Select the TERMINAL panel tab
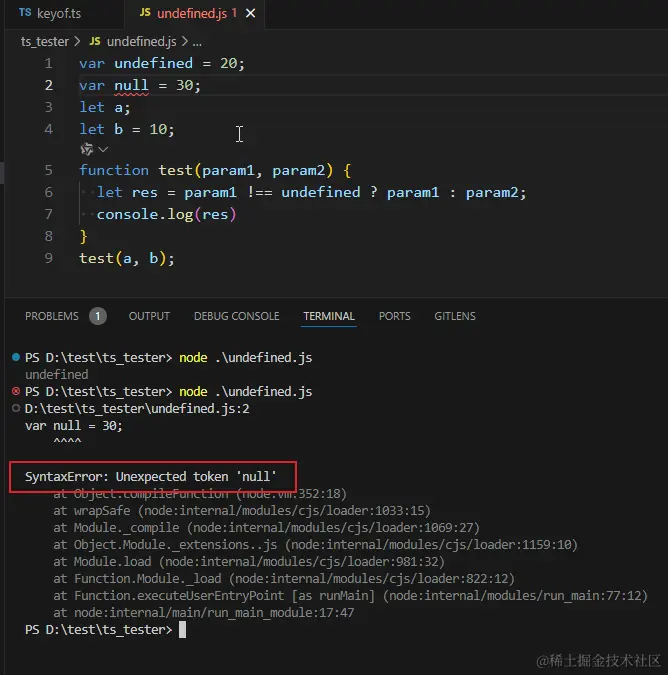Image resolution: width=668 pixels, height=675 pixels. coord(329,316)
